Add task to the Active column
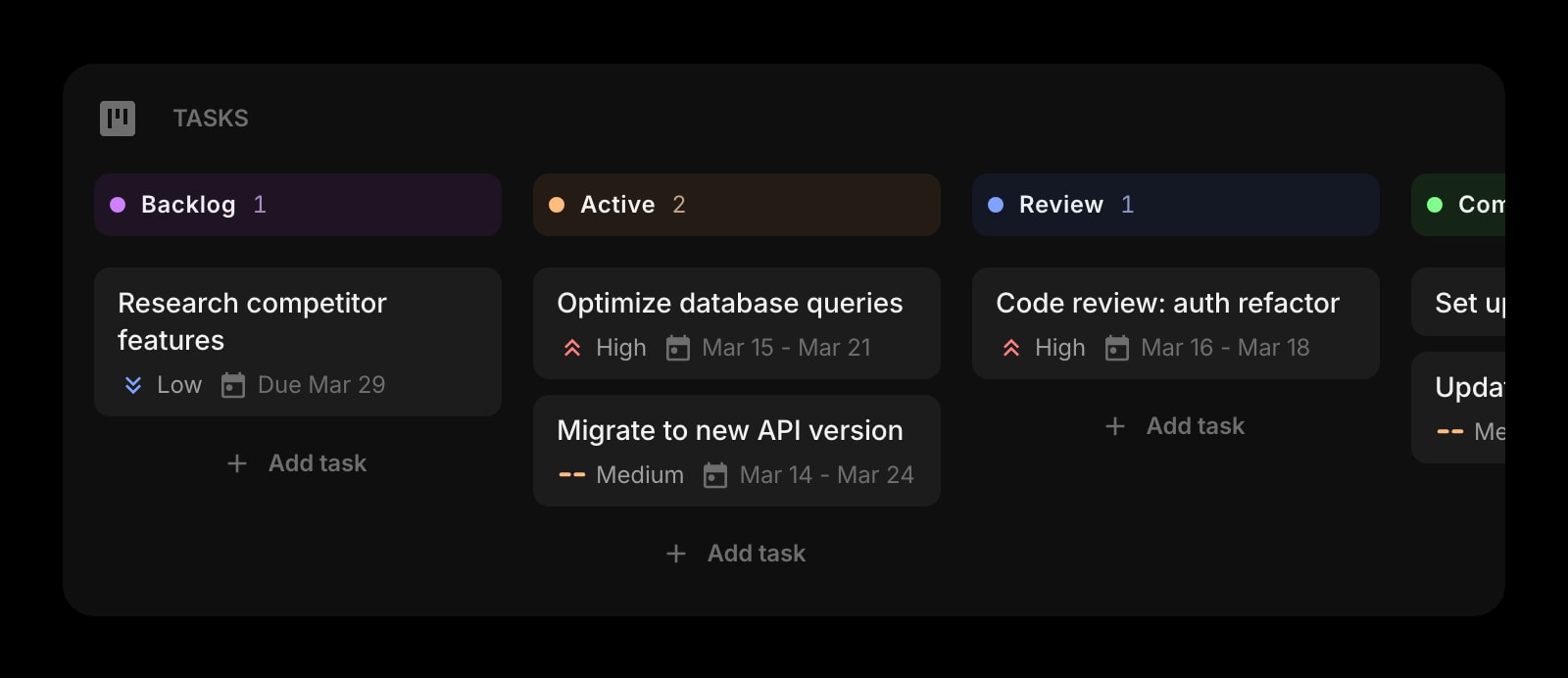This screenshot has width=1568, height=678. [737, 554]
